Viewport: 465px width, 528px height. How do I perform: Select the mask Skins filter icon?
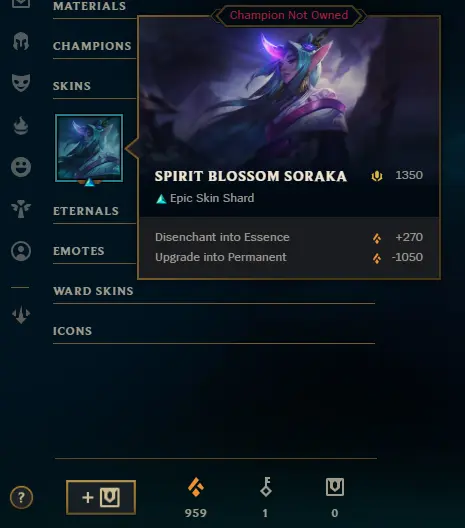[21, 83]
